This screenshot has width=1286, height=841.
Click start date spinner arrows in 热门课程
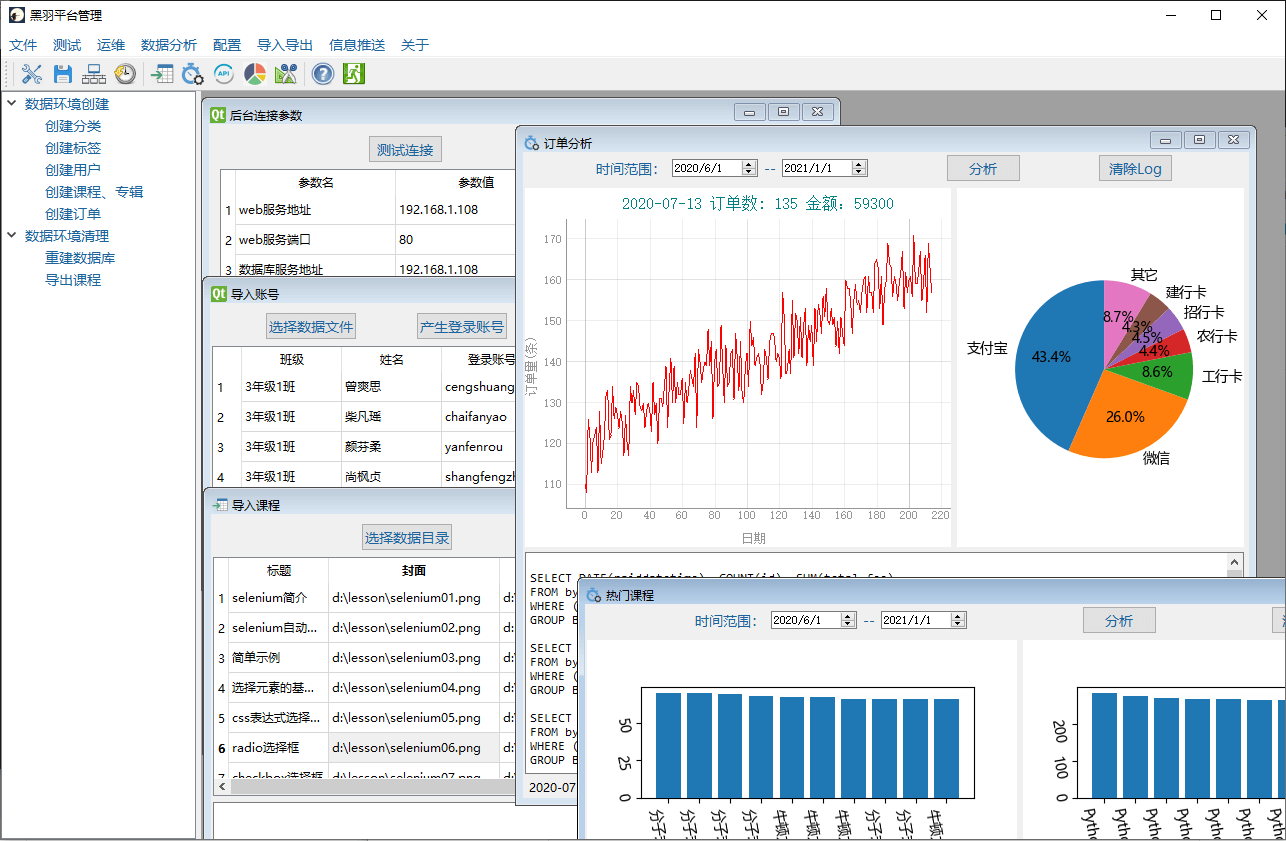pos(848,620)
